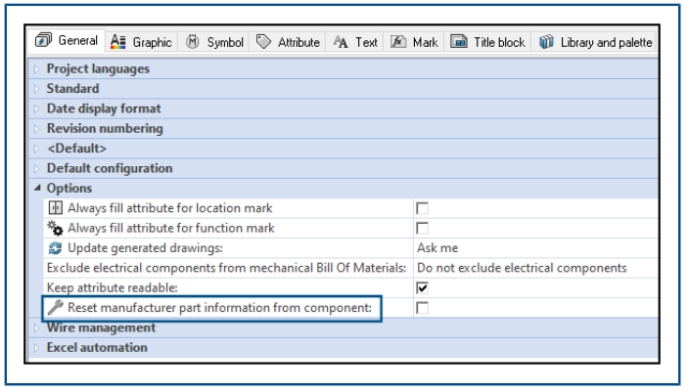Click the Symbol tab motor icon
Viewport: 688px width, 392px height.
[192, 42]
